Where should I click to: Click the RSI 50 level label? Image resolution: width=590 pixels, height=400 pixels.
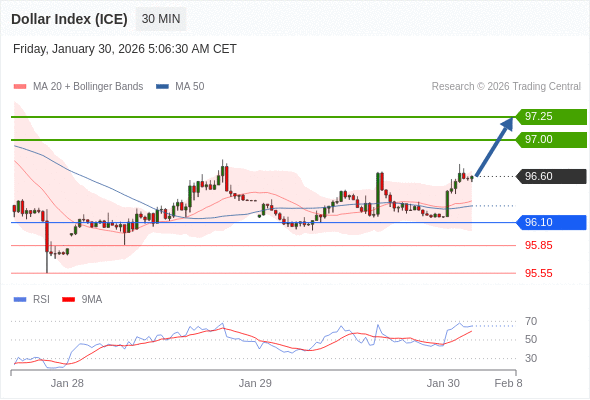click(x=531, y=339)
